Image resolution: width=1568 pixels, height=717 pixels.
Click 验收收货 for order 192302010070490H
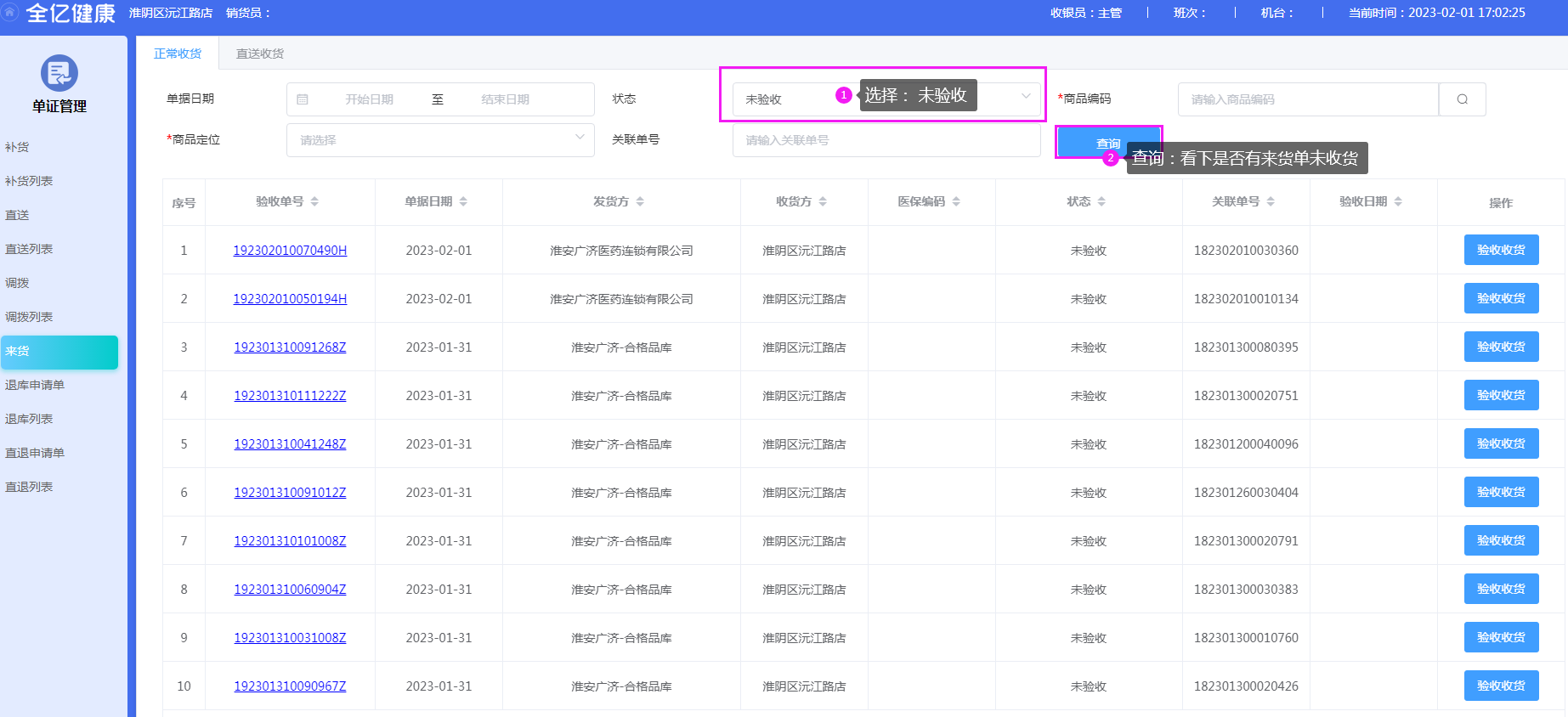(x=1501, y=250)
